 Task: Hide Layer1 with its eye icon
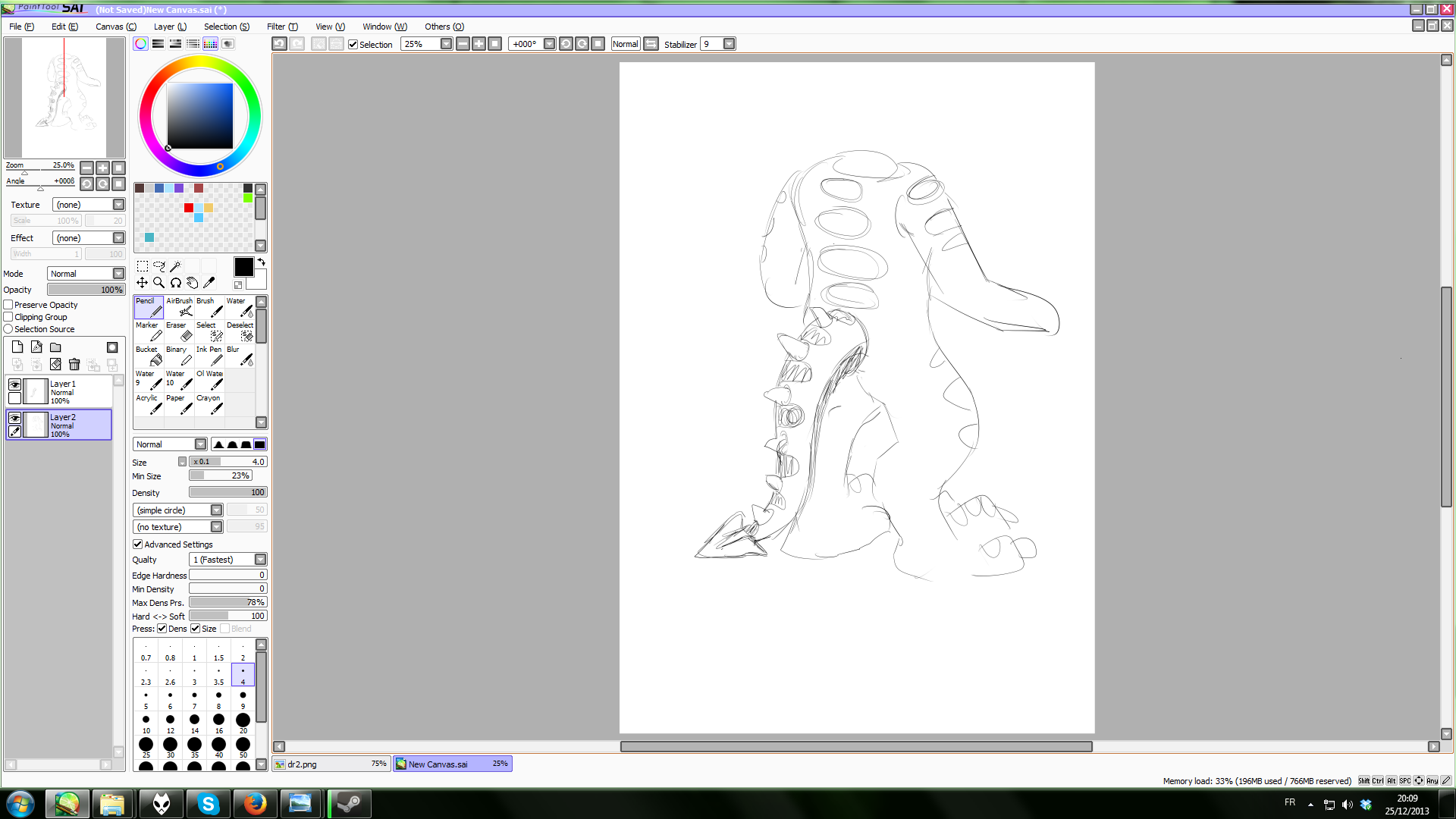[14, 384]
